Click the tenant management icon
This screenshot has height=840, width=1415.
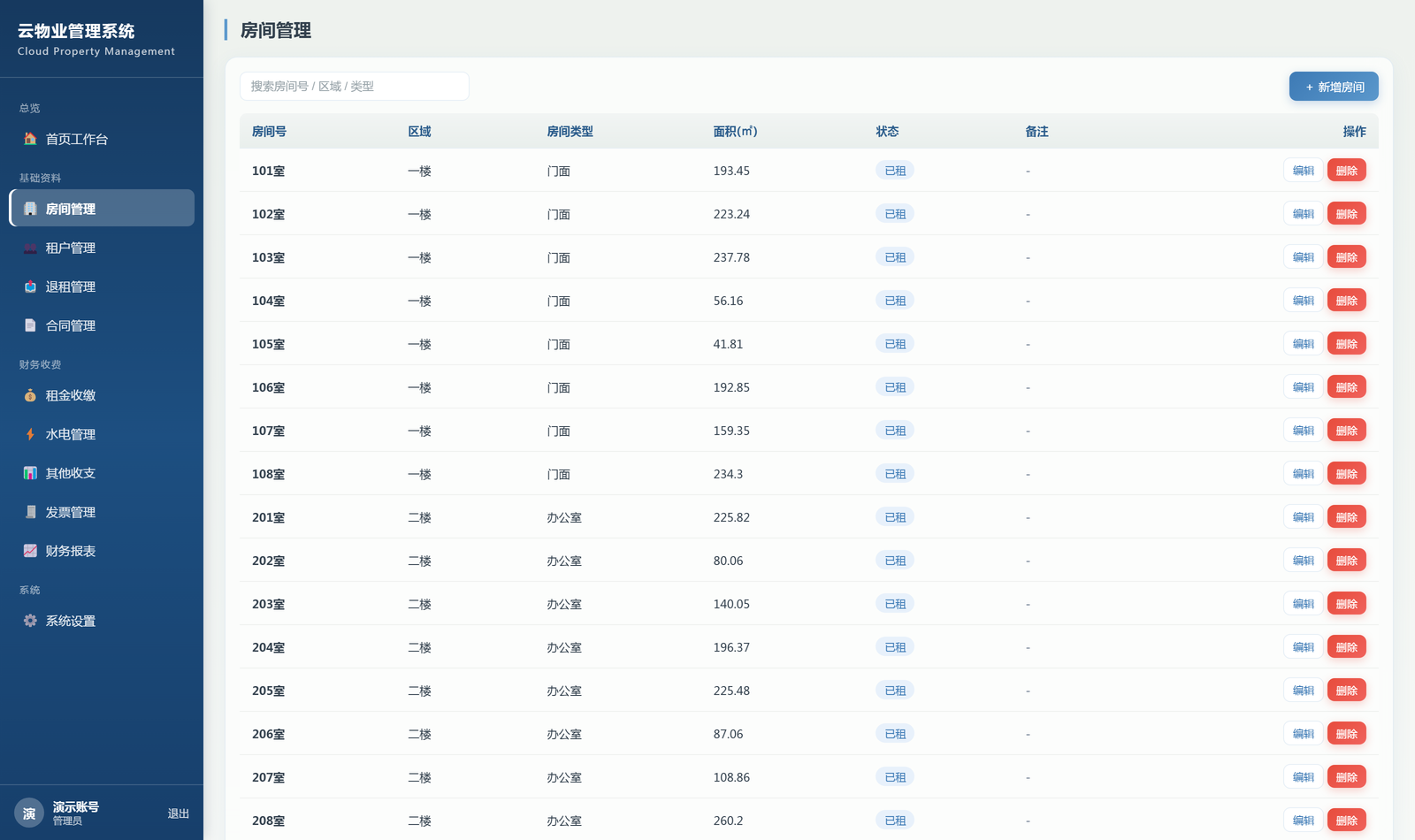[30, 248]
